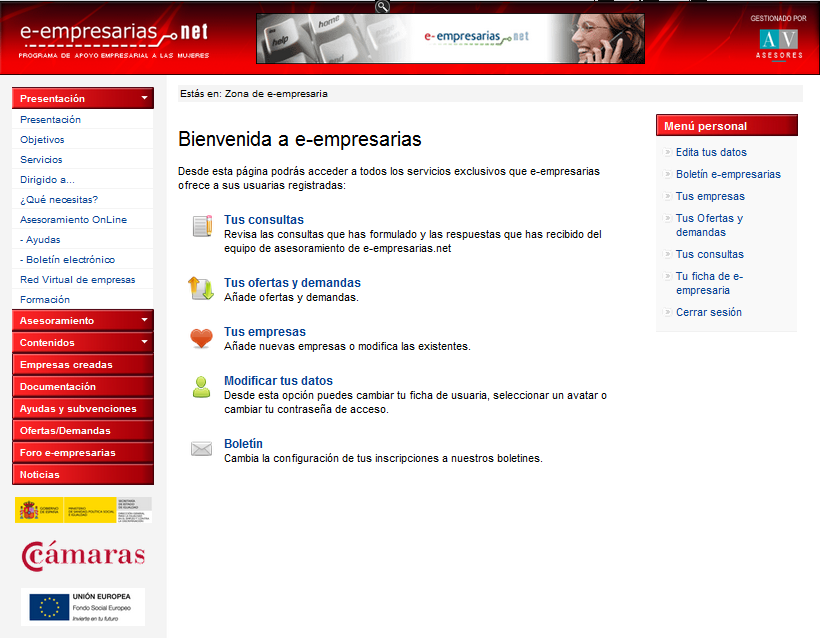Click the e-empresarias.net logo in header

pyautogui.click(x=114, y=39)
